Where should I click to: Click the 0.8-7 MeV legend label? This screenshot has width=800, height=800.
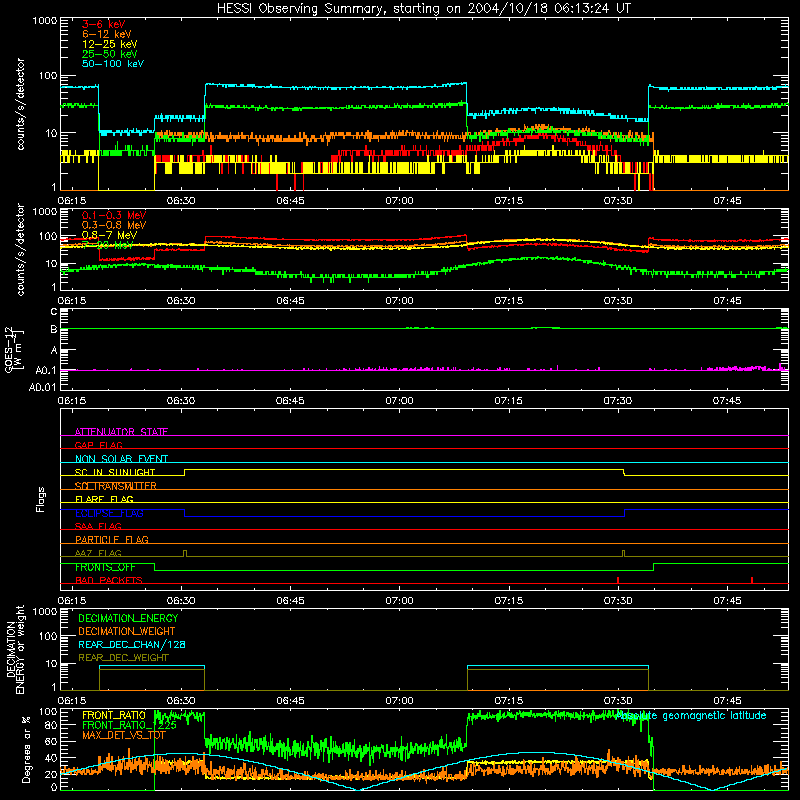pos(109,235)
